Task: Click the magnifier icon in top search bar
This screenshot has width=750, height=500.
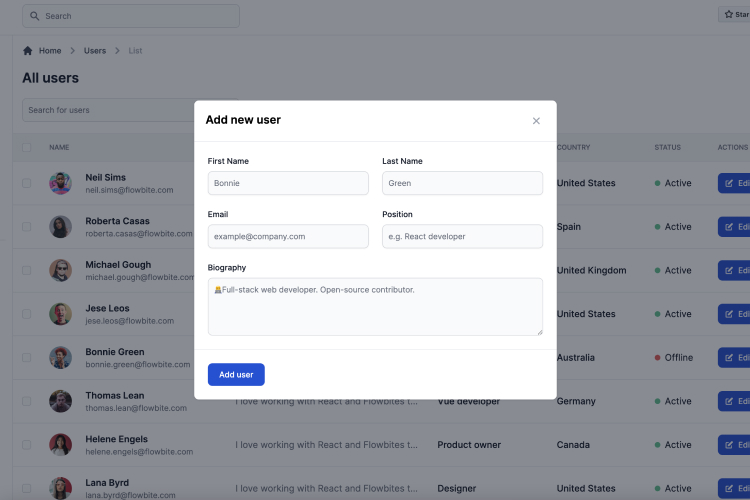Action: 34,16
